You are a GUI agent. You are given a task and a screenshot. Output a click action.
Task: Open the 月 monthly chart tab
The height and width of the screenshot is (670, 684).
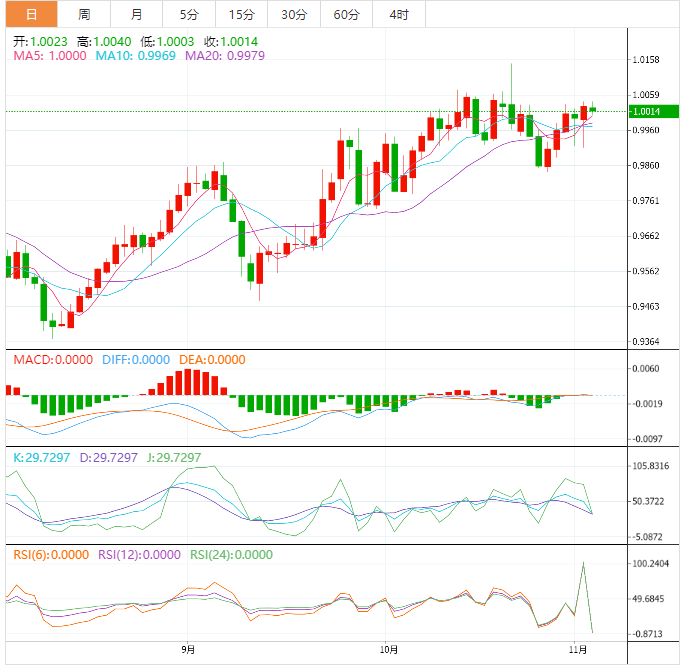(136, 14)
